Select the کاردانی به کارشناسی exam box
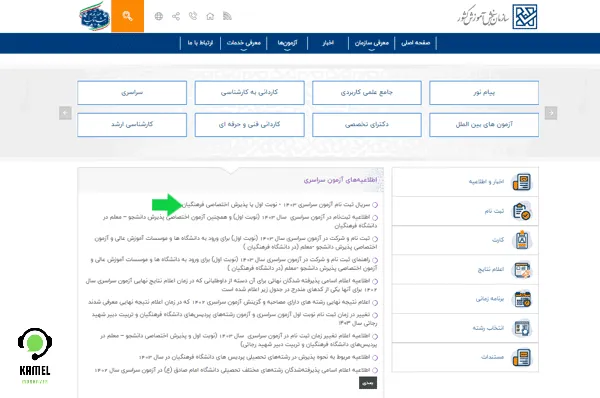This screenshot has height=398, width=600. click(249, 93)
